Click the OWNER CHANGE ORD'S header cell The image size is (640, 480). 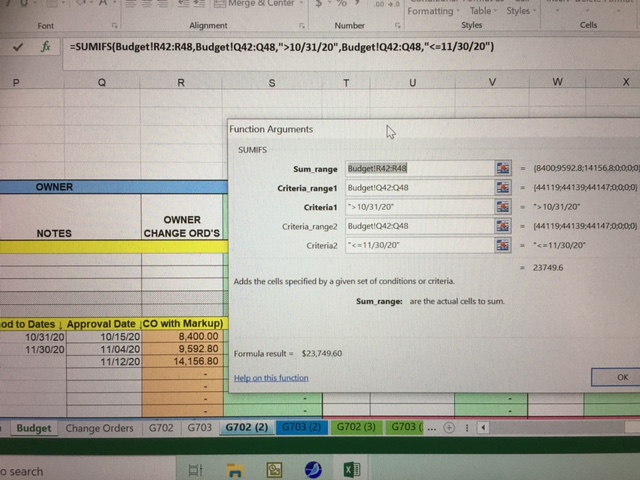[x=182, y=217]
